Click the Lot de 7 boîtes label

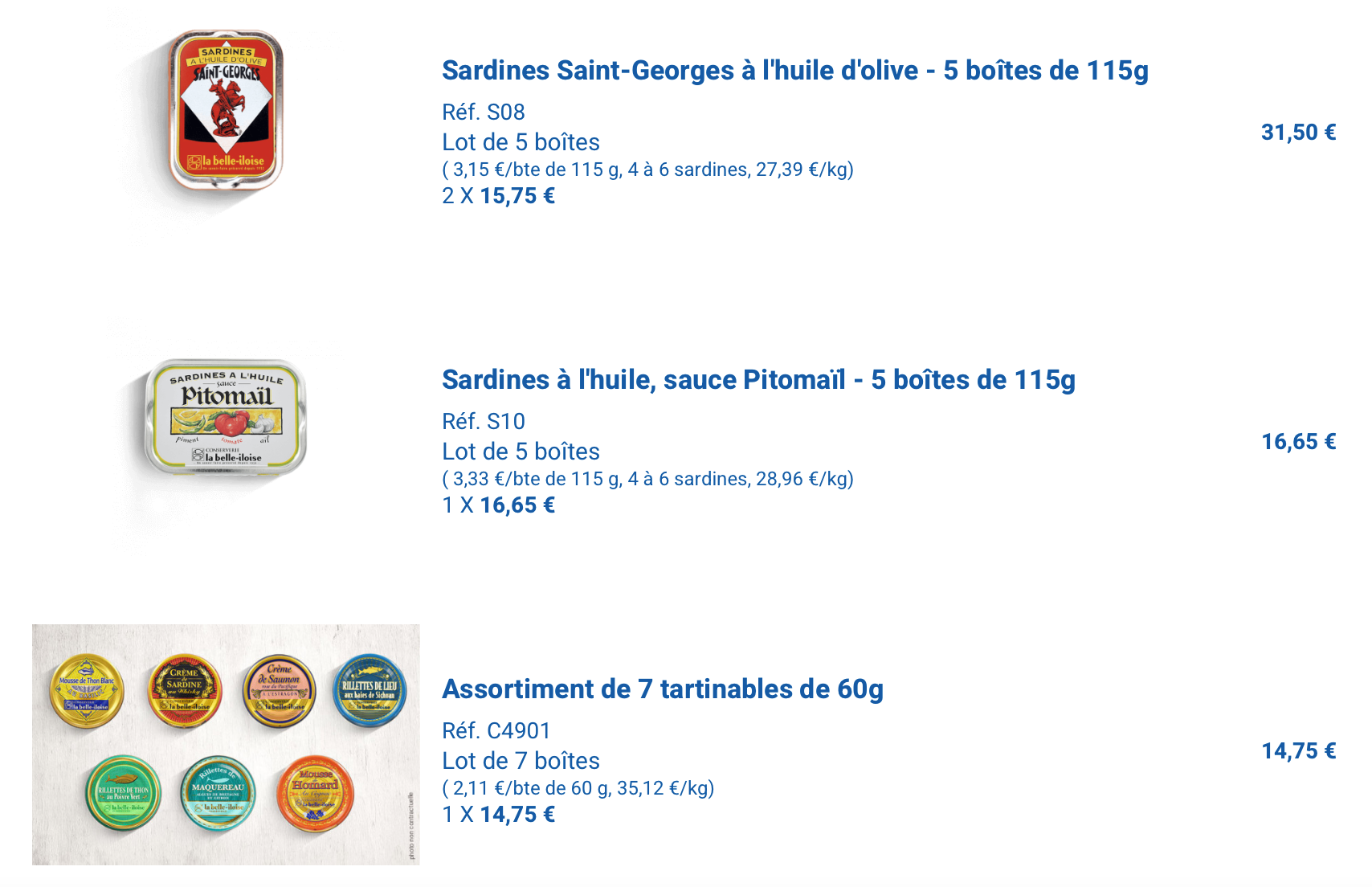pyautogui.click(x=521, y=761)
